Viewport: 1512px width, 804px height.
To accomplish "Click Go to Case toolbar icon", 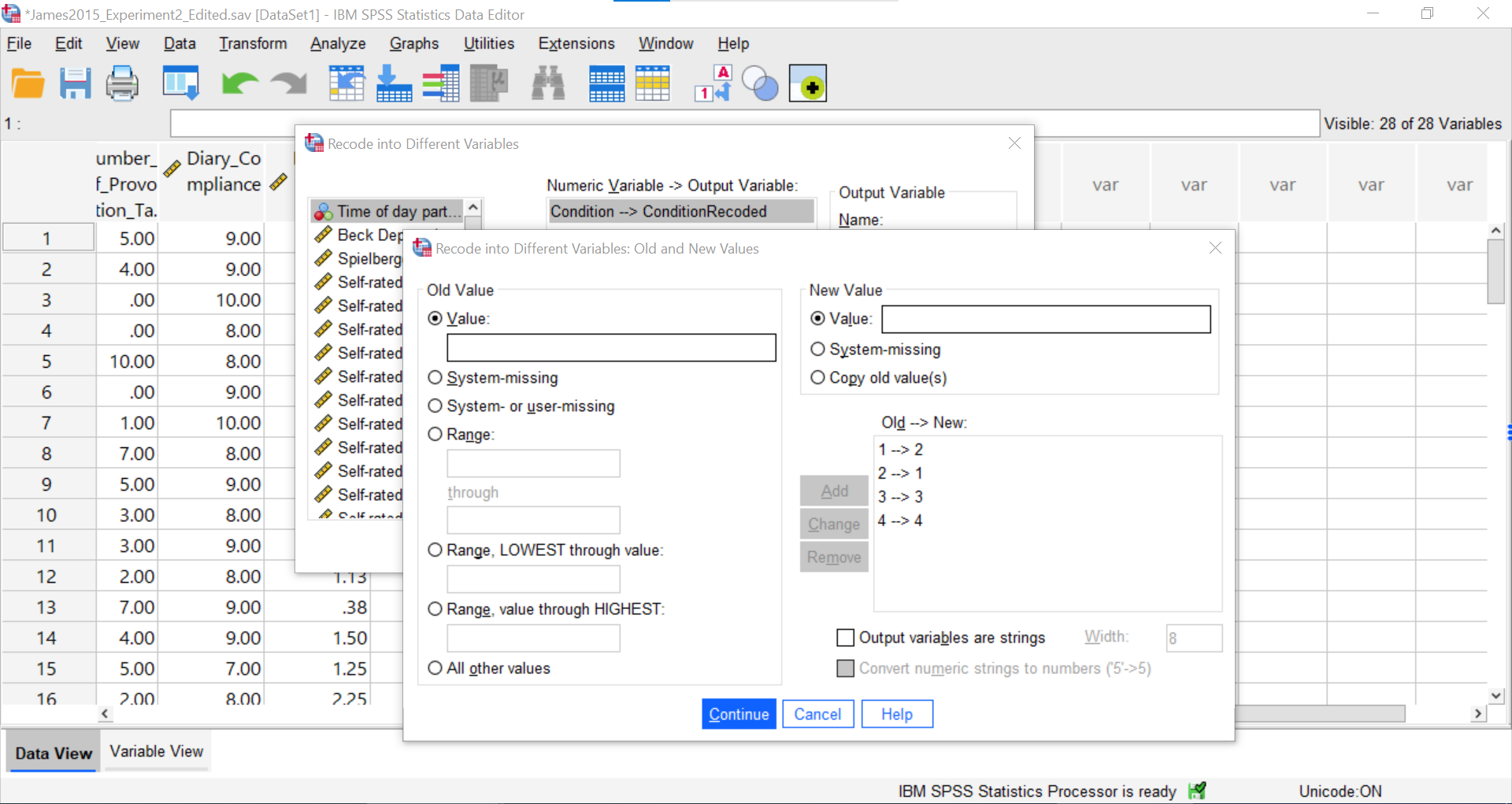I will (346, 83).
